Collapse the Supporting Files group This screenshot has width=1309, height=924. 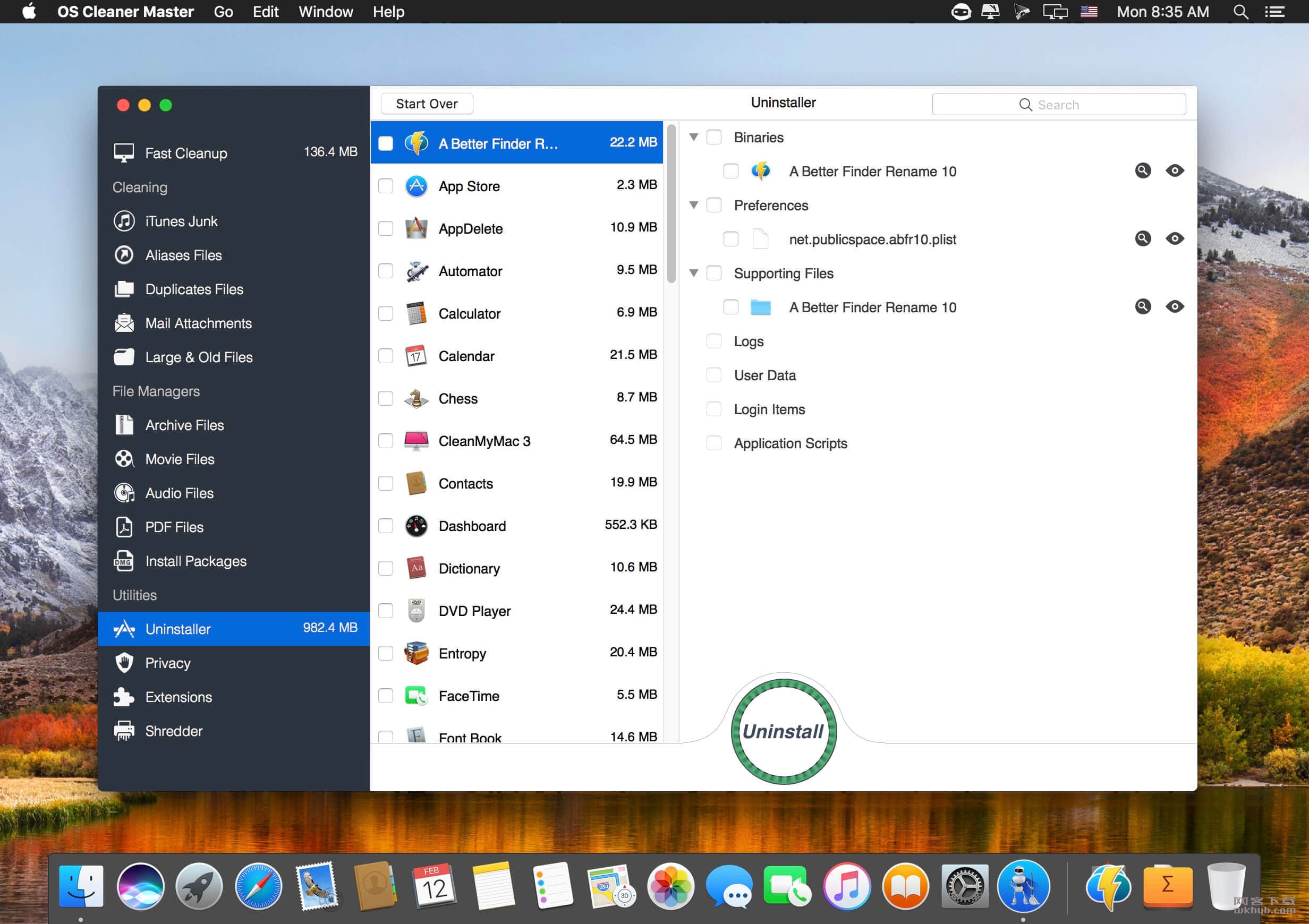pyautogui.click(x=694, y=273)
